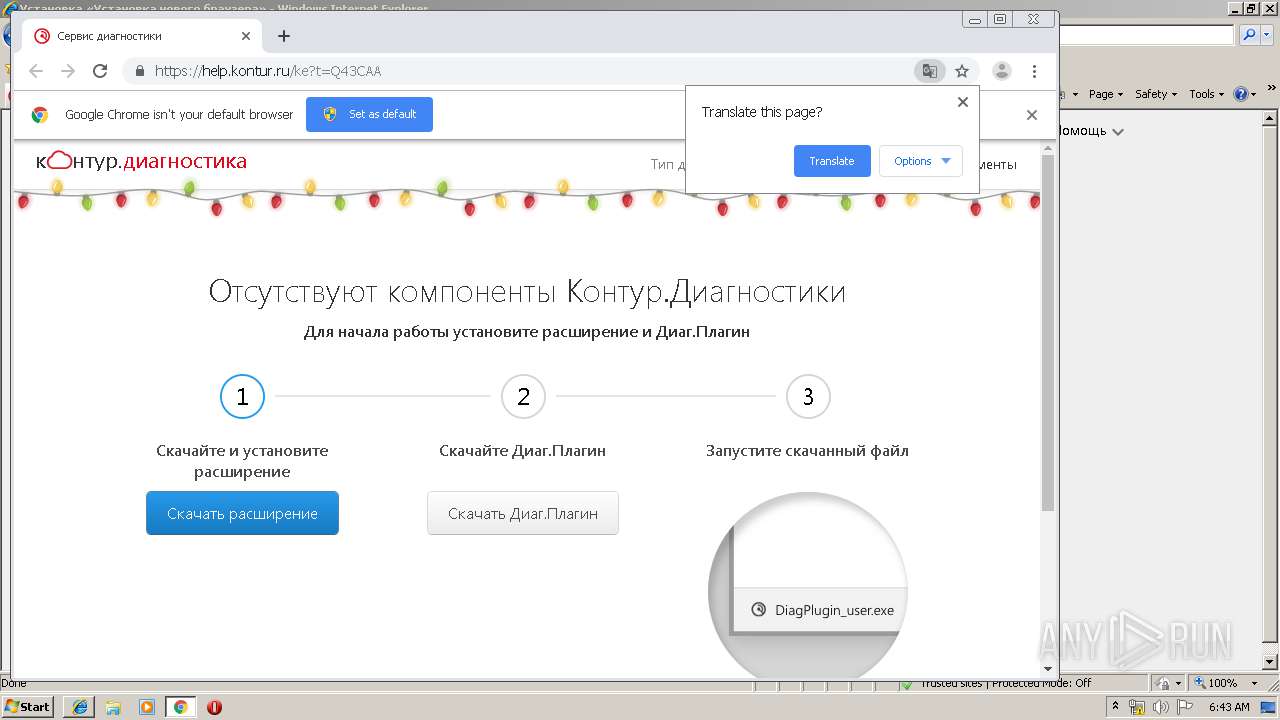The image size is (1280, 720).
Task: Go back using Chrome's back arrow
Action: [x=36, y=71]
